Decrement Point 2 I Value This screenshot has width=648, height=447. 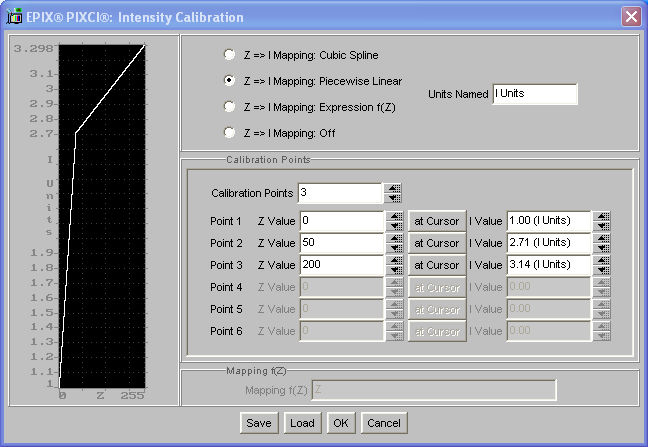[x=601, y=248]
